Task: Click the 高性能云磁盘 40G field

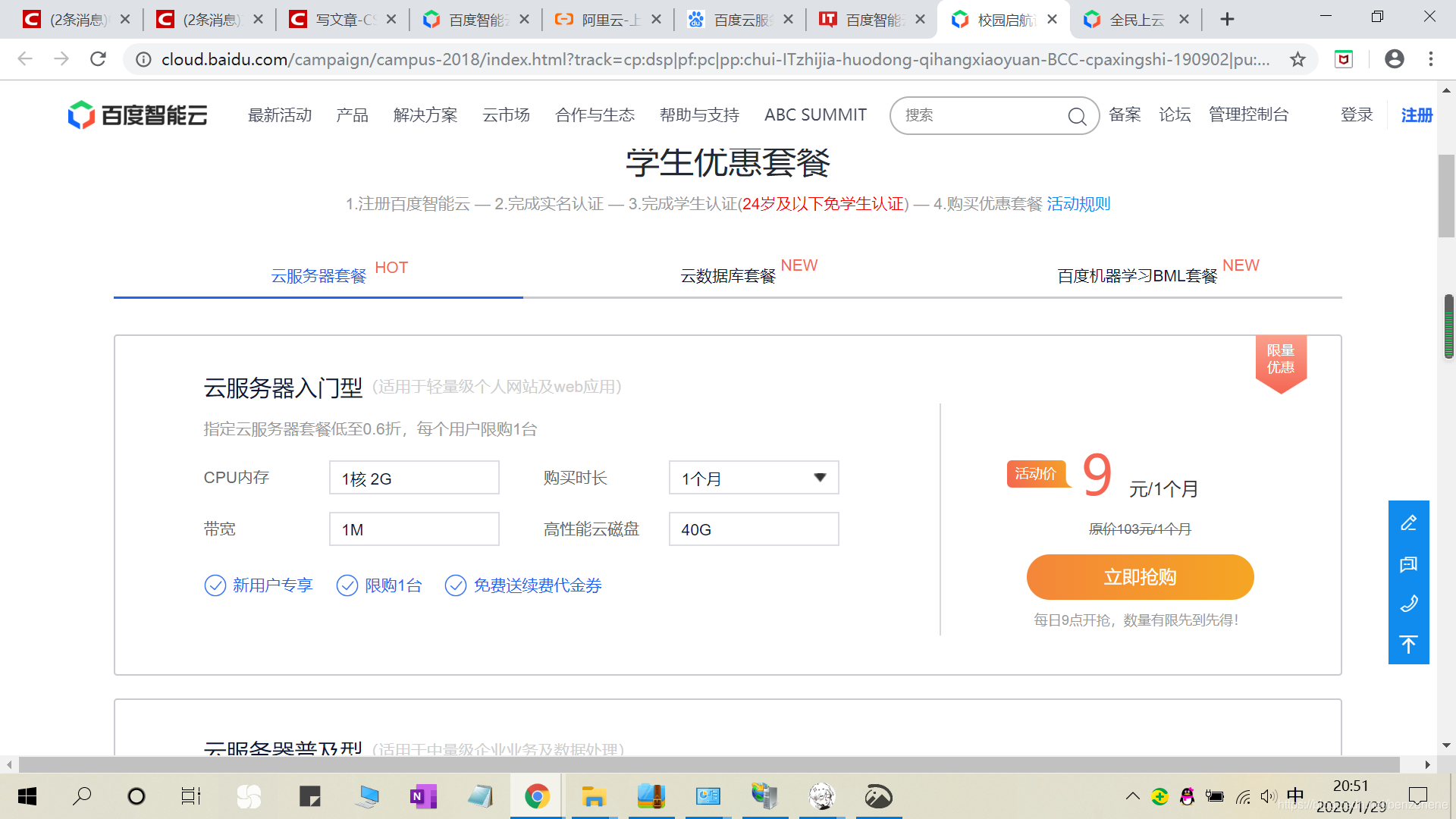Action: click(x=754, y=529)
